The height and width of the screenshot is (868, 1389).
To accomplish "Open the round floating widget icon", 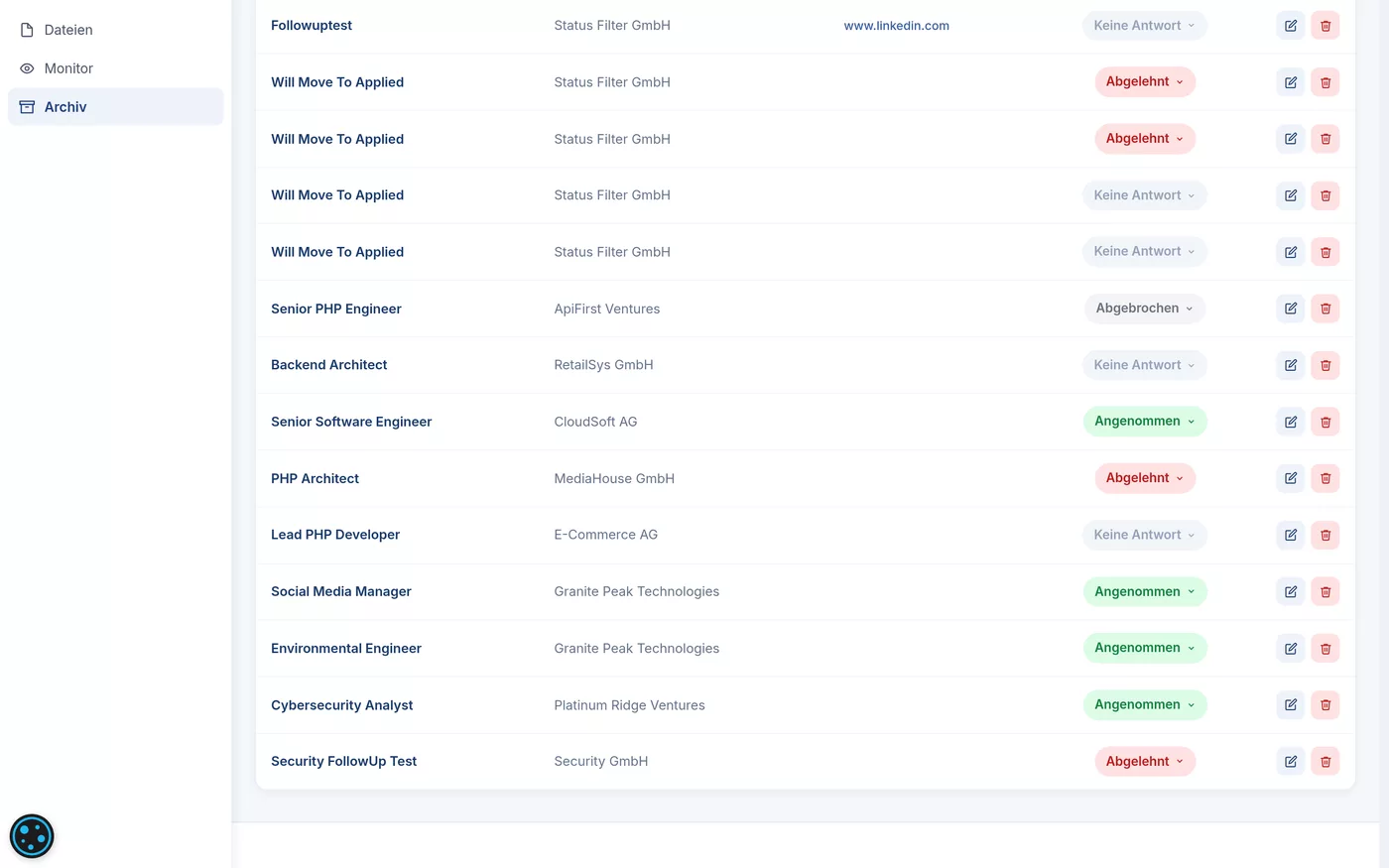I will click(x=32, y=836).
